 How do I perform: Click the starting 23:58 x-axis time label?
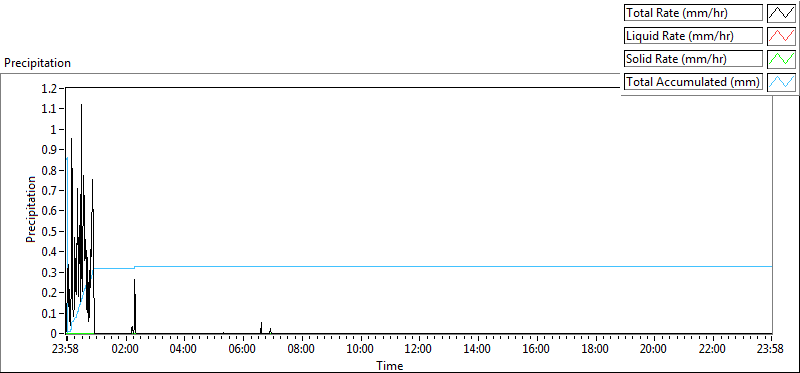[66, 350]
